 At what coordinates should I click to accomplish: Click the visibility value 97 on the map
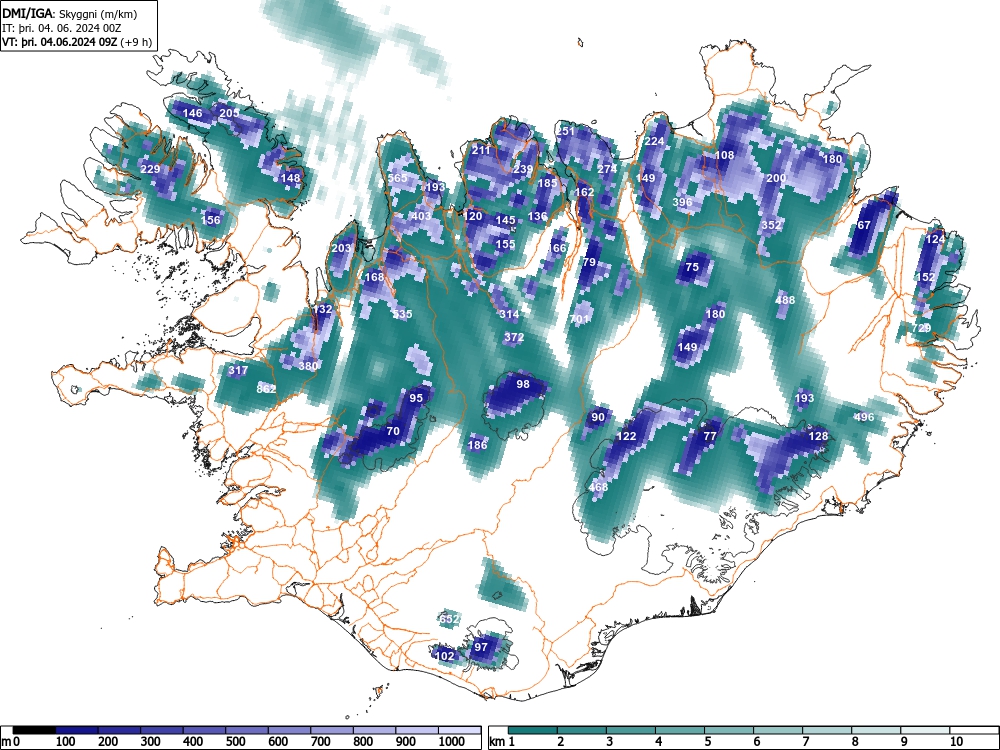[481, 647]
